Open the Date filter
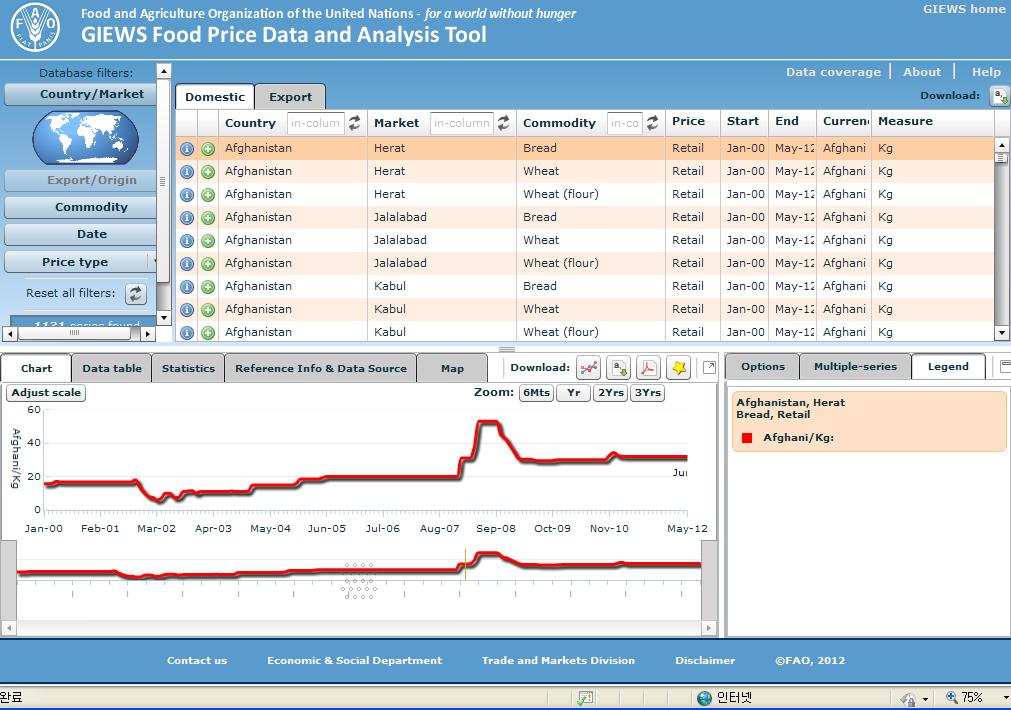The image size is (1011, 710). 81,234
